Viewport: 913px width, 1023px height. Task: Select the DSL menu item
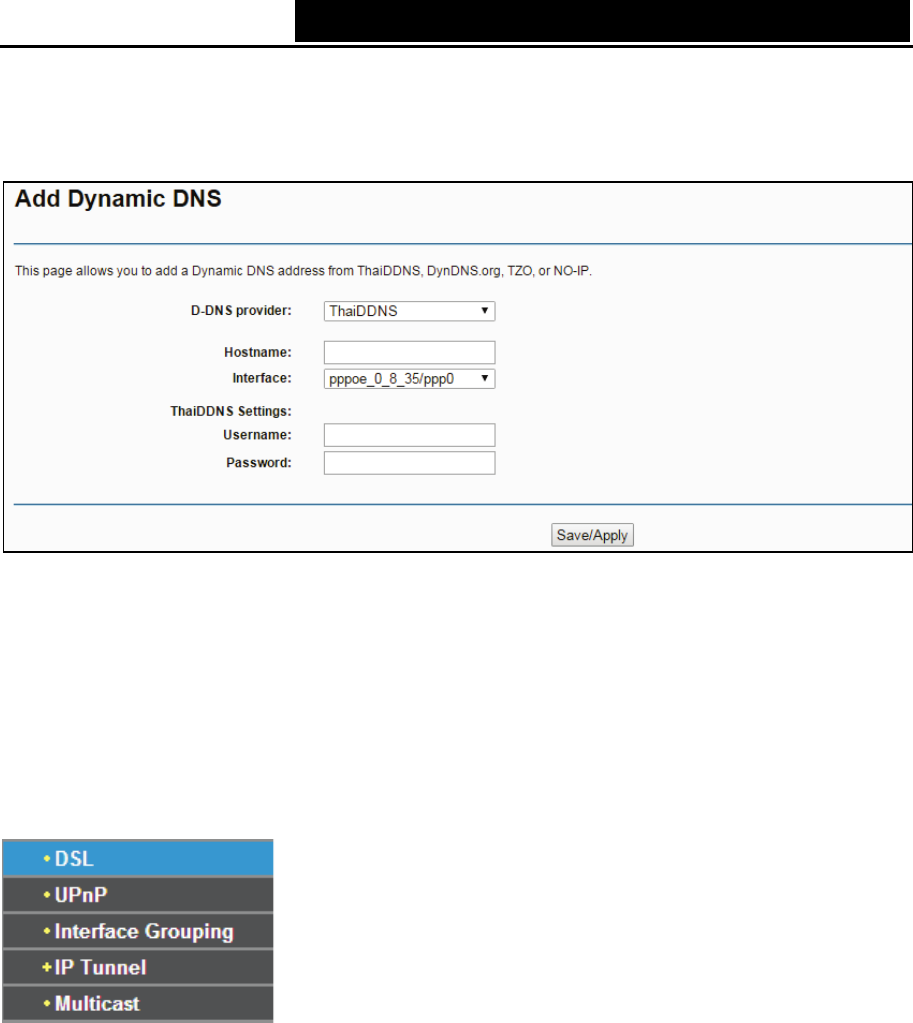pyautogui.click(x=138, y=859)
